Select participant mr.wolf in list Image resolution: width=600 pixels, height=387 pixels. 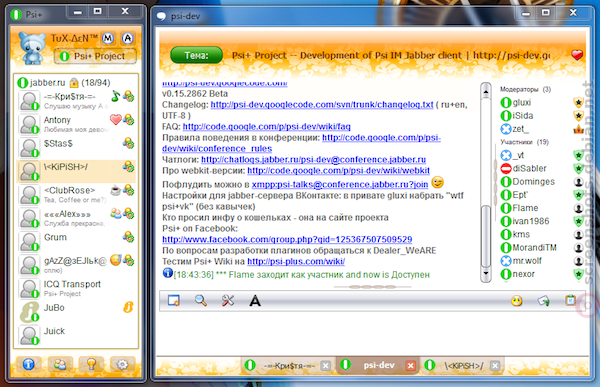click(541, 261)
